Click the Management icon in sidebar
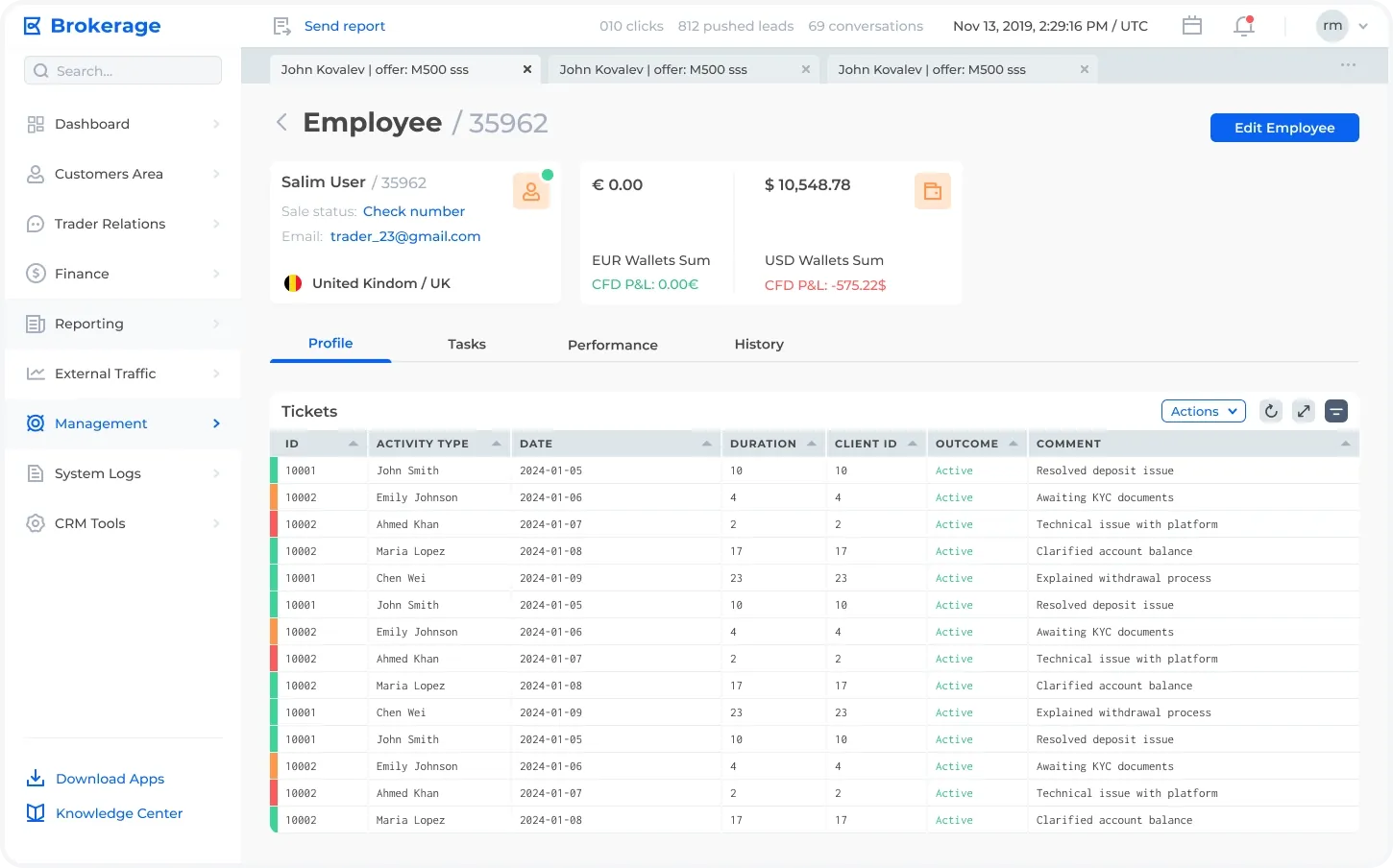 click(36, 423)
